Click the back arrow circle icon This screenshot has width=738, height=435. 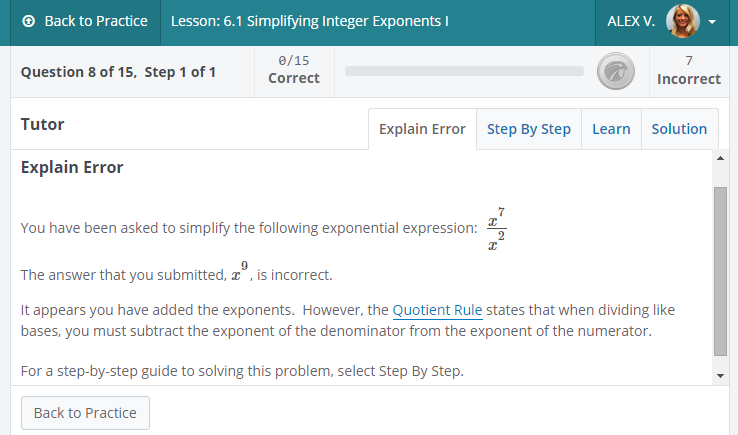click(x=28, y=21)
